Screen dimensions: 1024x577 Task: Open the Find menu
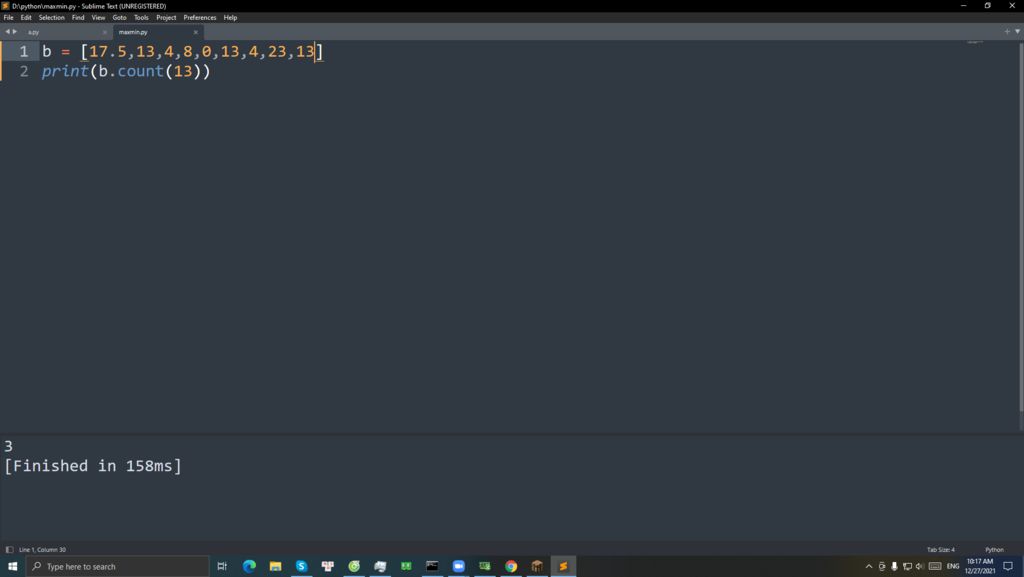tap(78, 18)
